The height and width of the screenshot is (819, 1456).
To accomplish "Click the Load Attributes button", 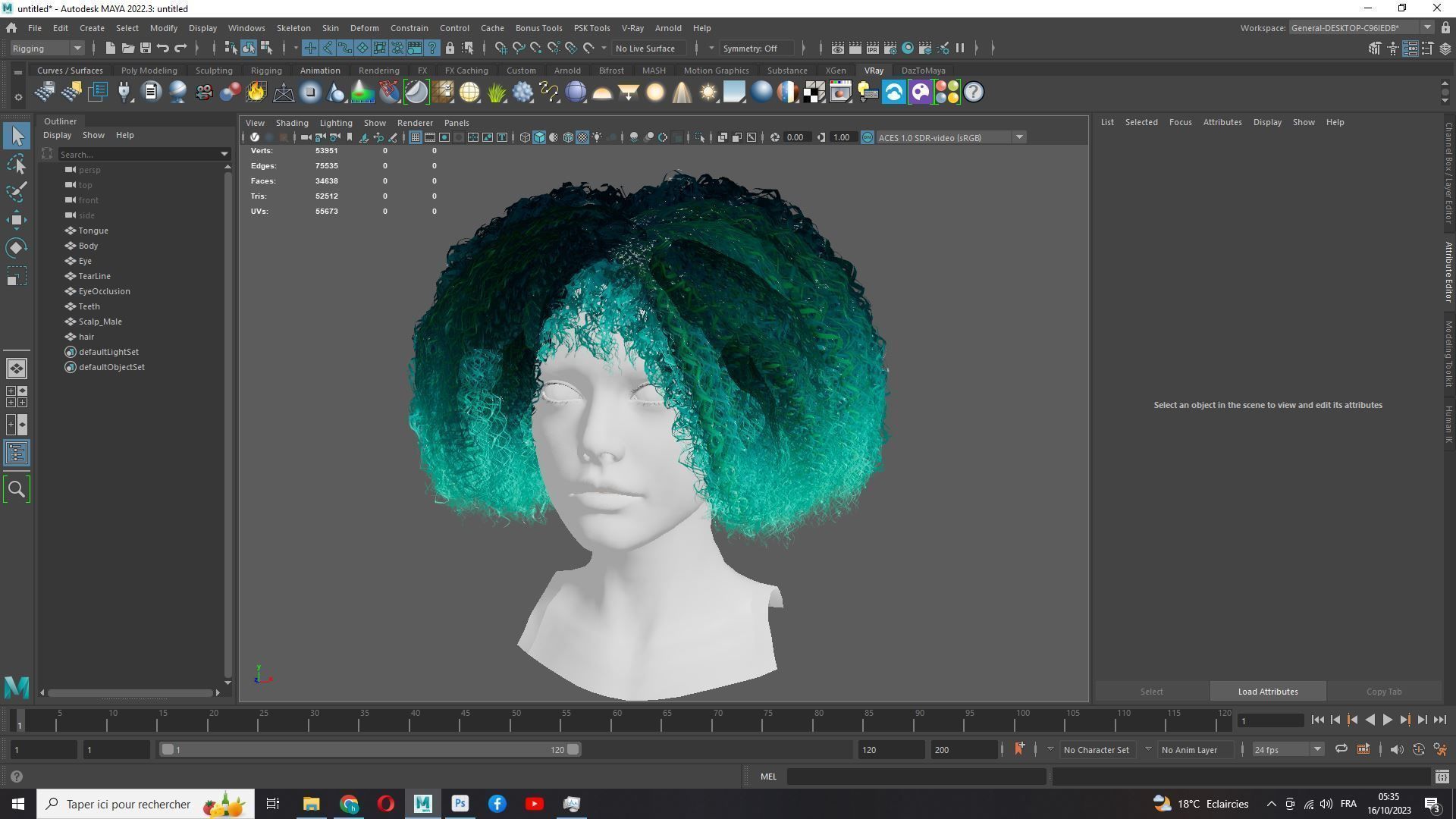I will (x=1268, y=692).
